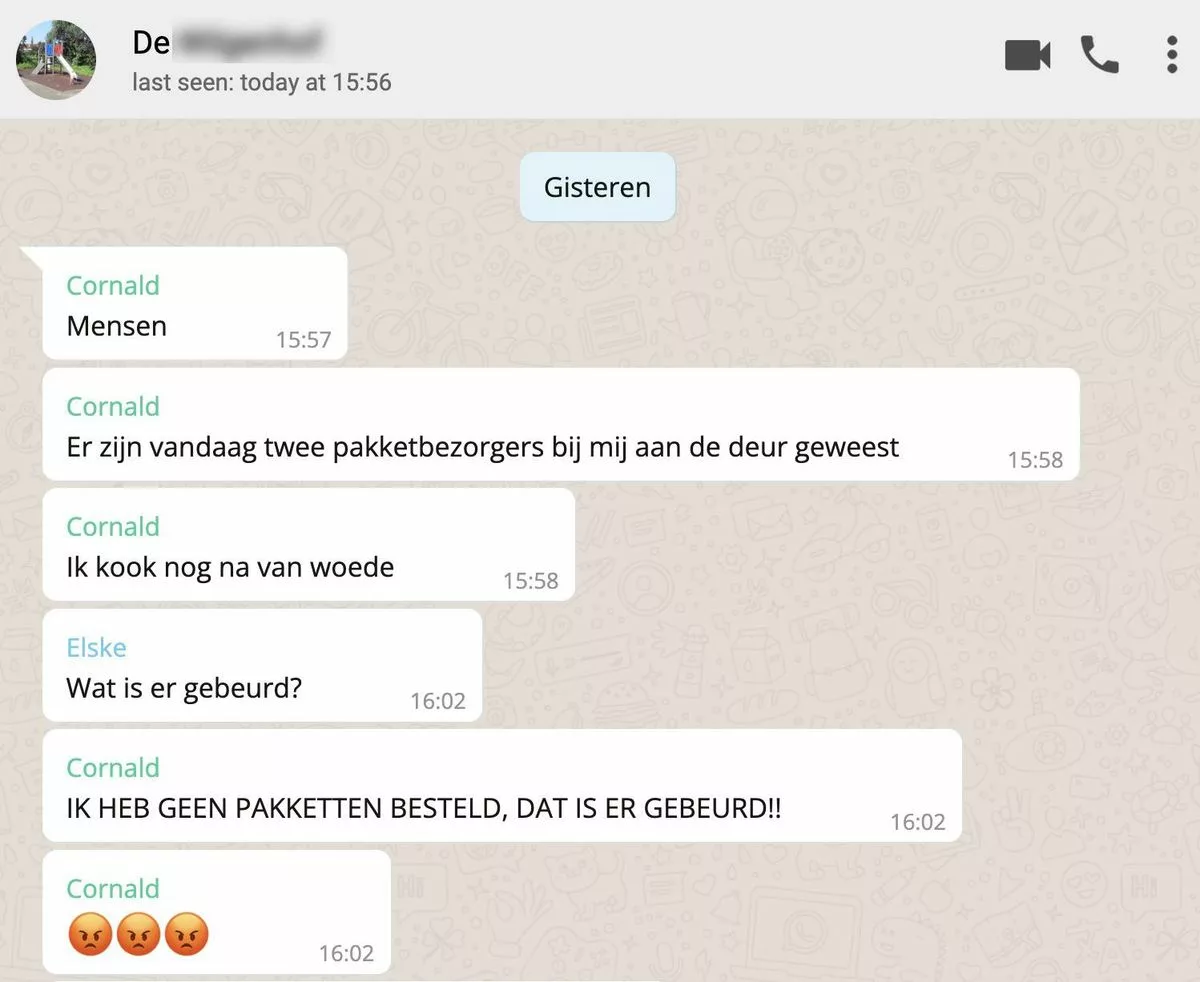This screenshot has width=1200, height=982.
Task: Click the 15:57 timestamp on the Mensen message
Action: pyautogui.click(x=303, y=340)
